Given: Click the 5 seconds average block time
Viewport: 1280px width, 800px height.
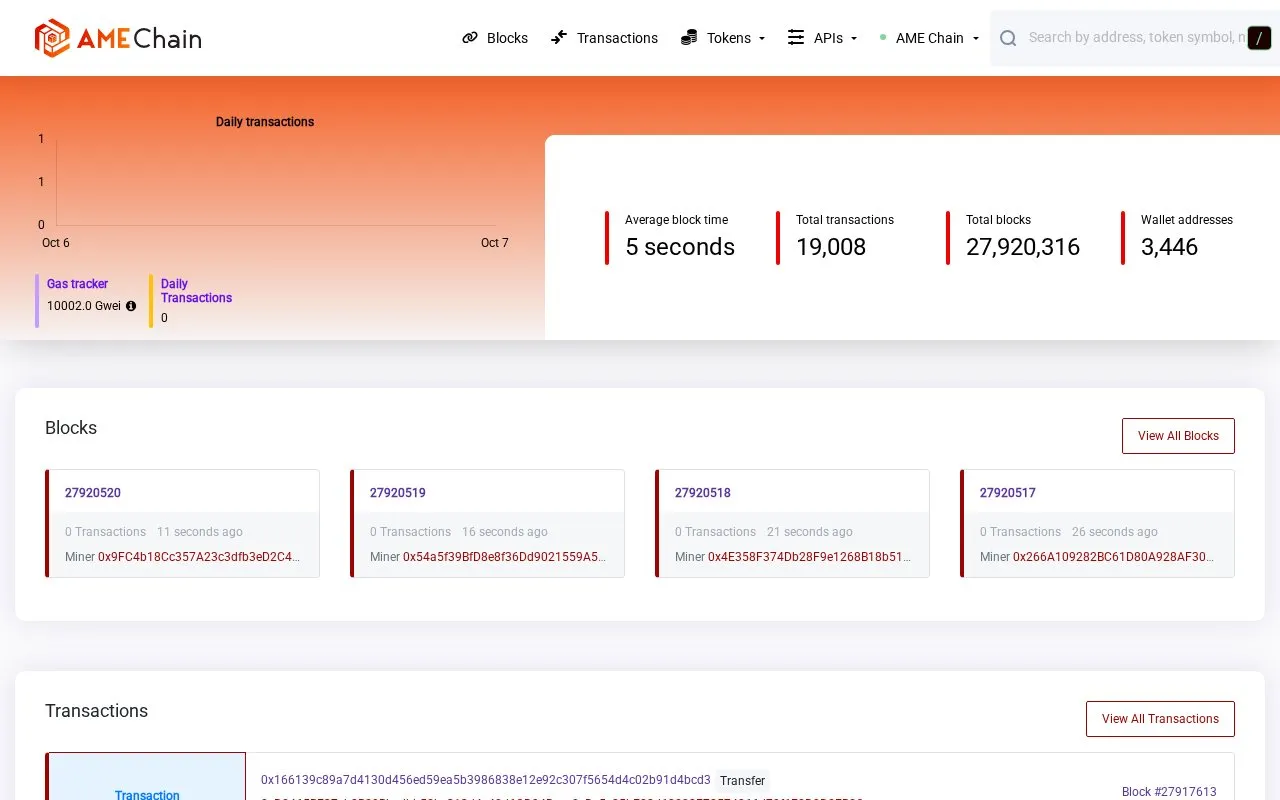Looking at the screenshot, I should pyautogui.click(x=680, y=247).
